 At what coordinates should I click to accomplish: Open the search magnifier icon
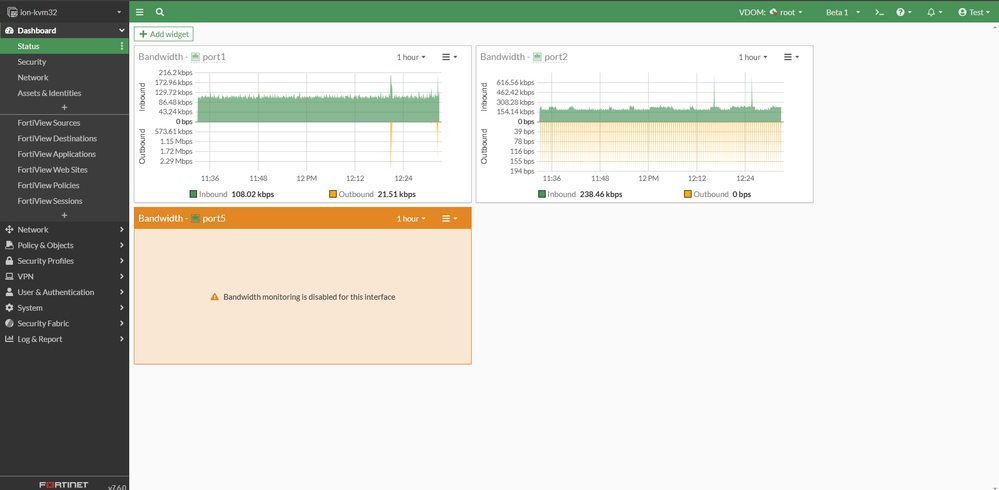coord(159,12)
